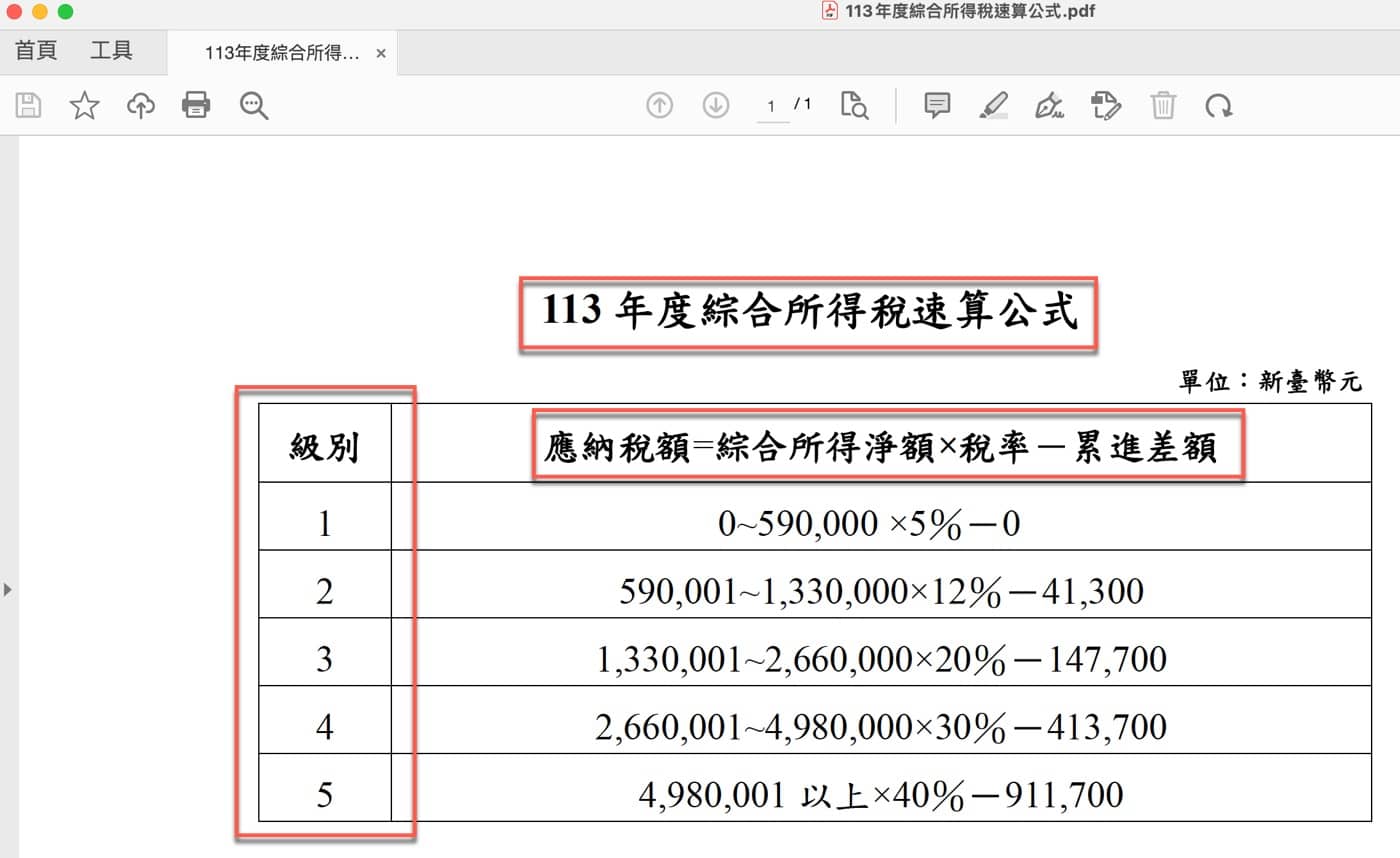The width and height of the screenshot is (1400, 858).
Task: Click the total page count /1
Action: pos(803,104)
